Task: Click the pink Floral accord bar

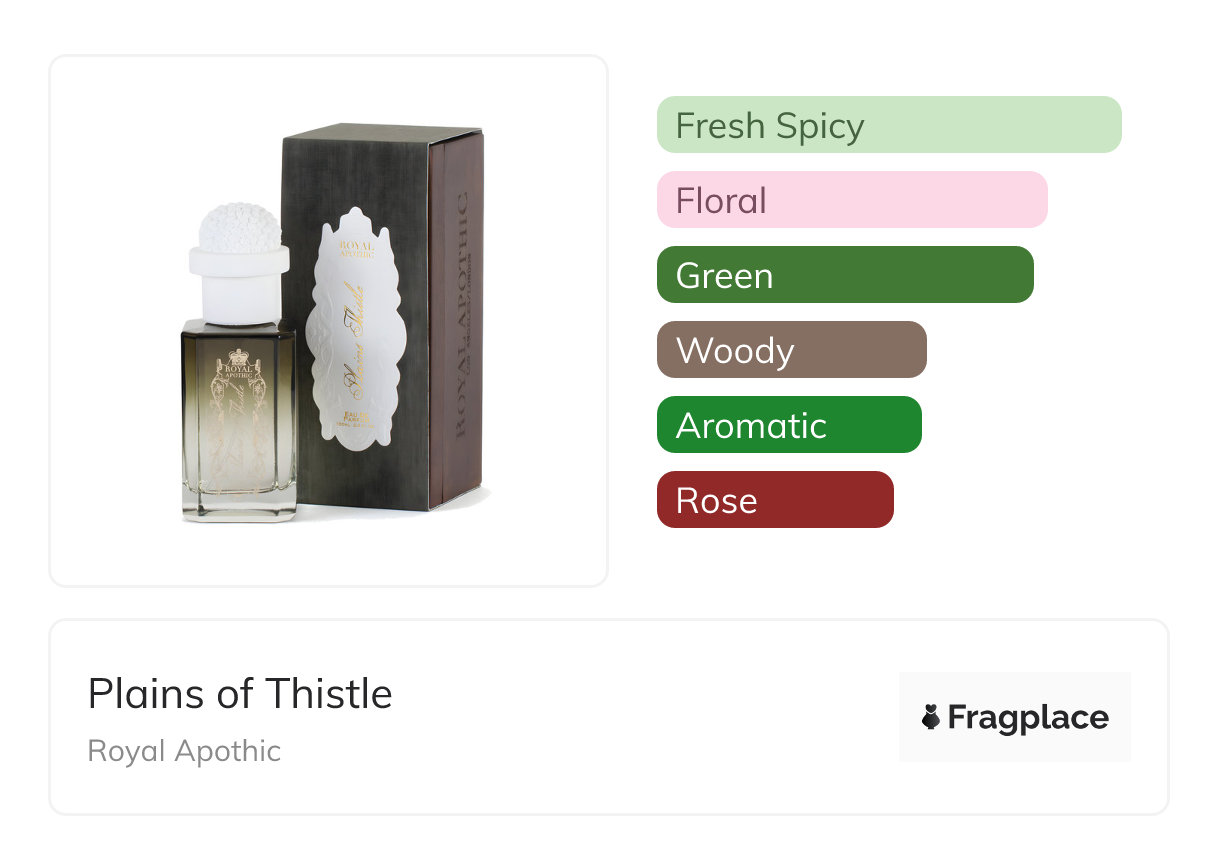Action: point(851,200)
